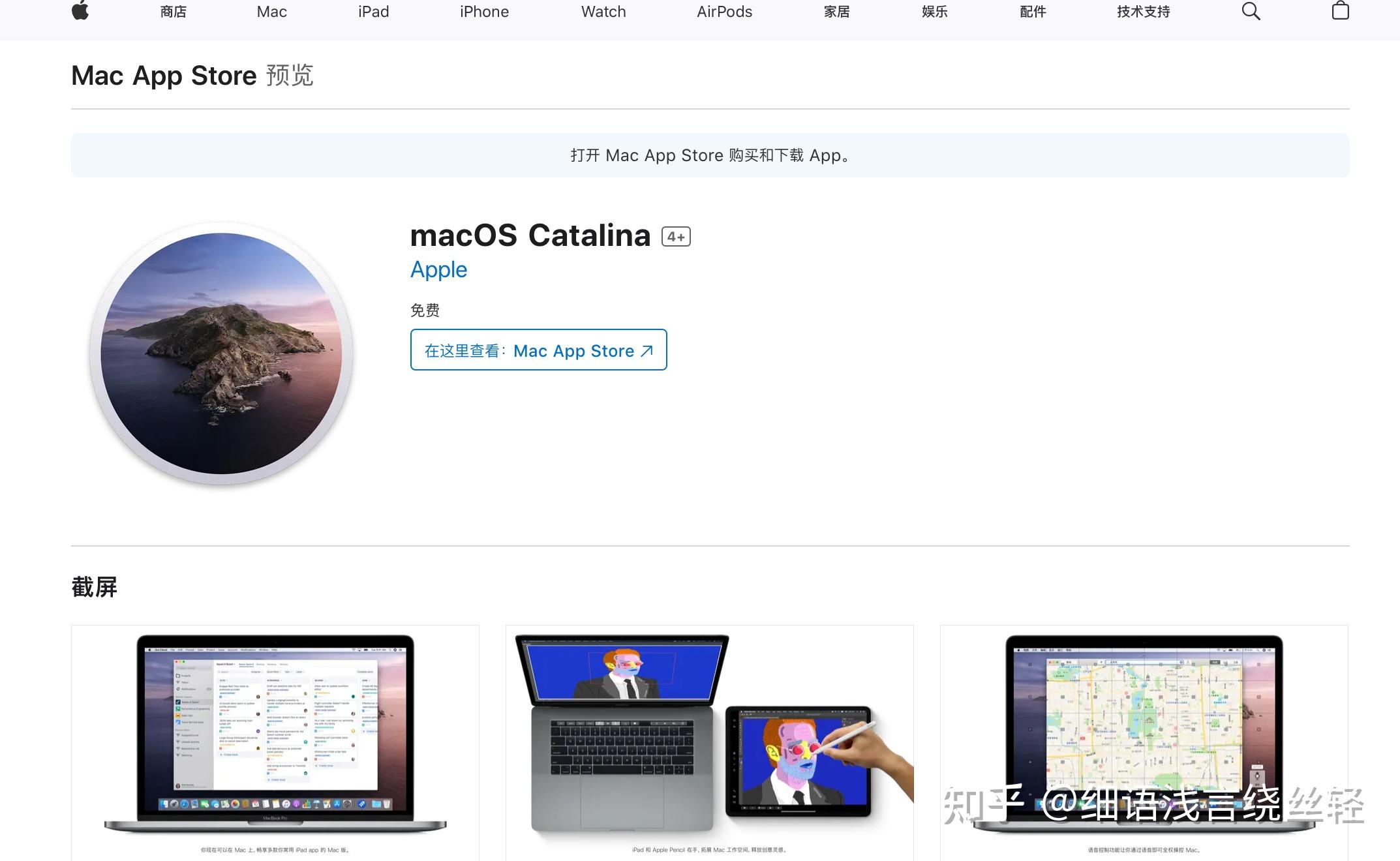Open the Mac menu item

coord(271,11)
